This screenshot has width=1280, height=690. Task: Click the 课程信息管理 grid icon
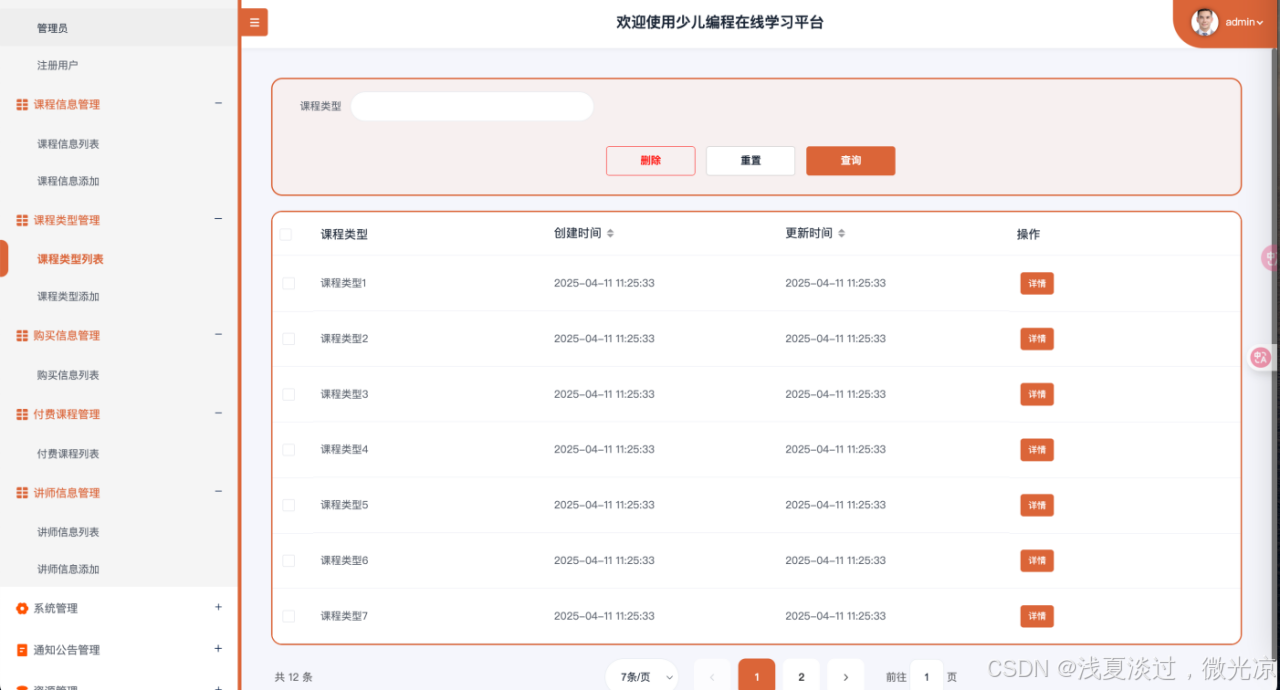pyautogui.click(x=23, y=104)
